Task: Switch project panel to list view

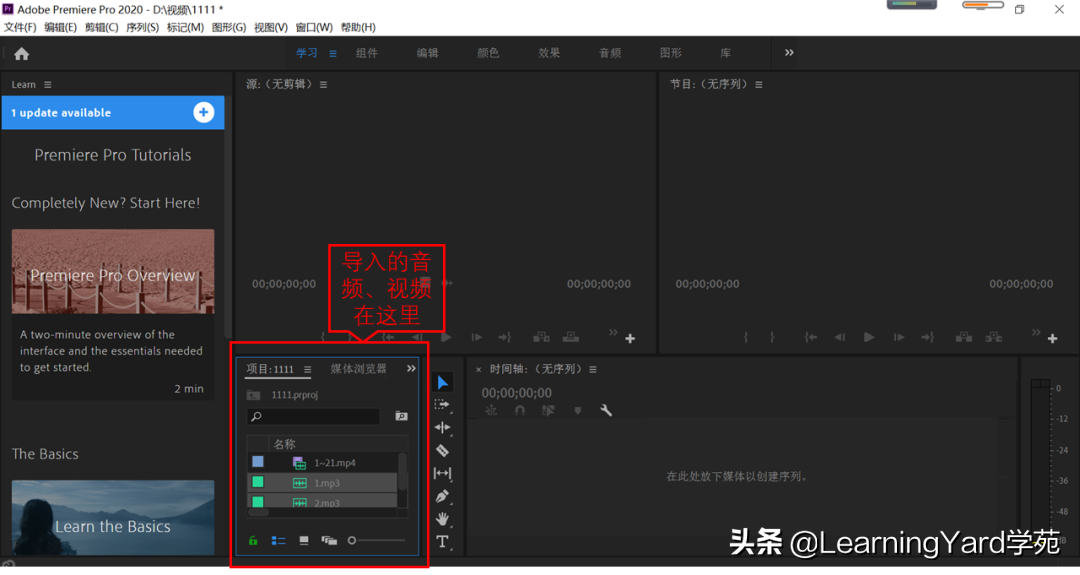Action: point(278,541)
